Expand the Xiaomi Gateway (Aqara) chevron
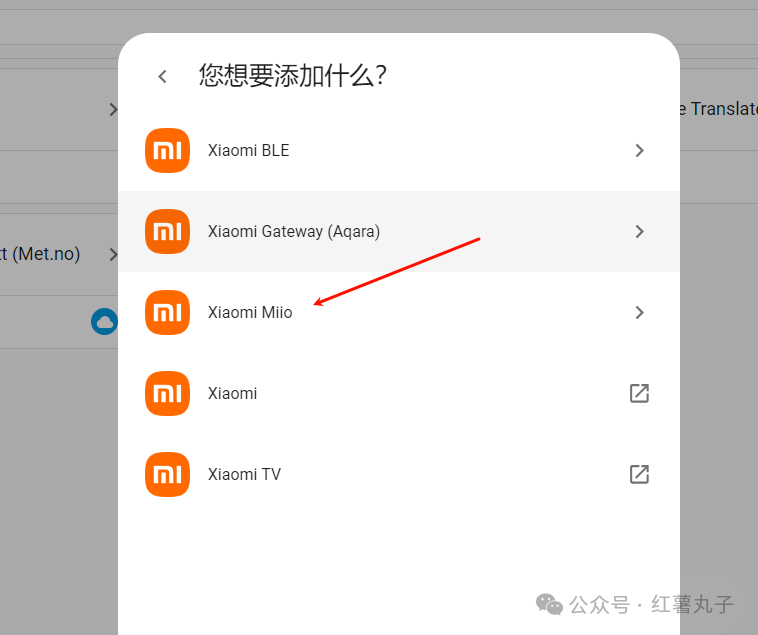Viewport: 758px width, 635px height. 640,231
